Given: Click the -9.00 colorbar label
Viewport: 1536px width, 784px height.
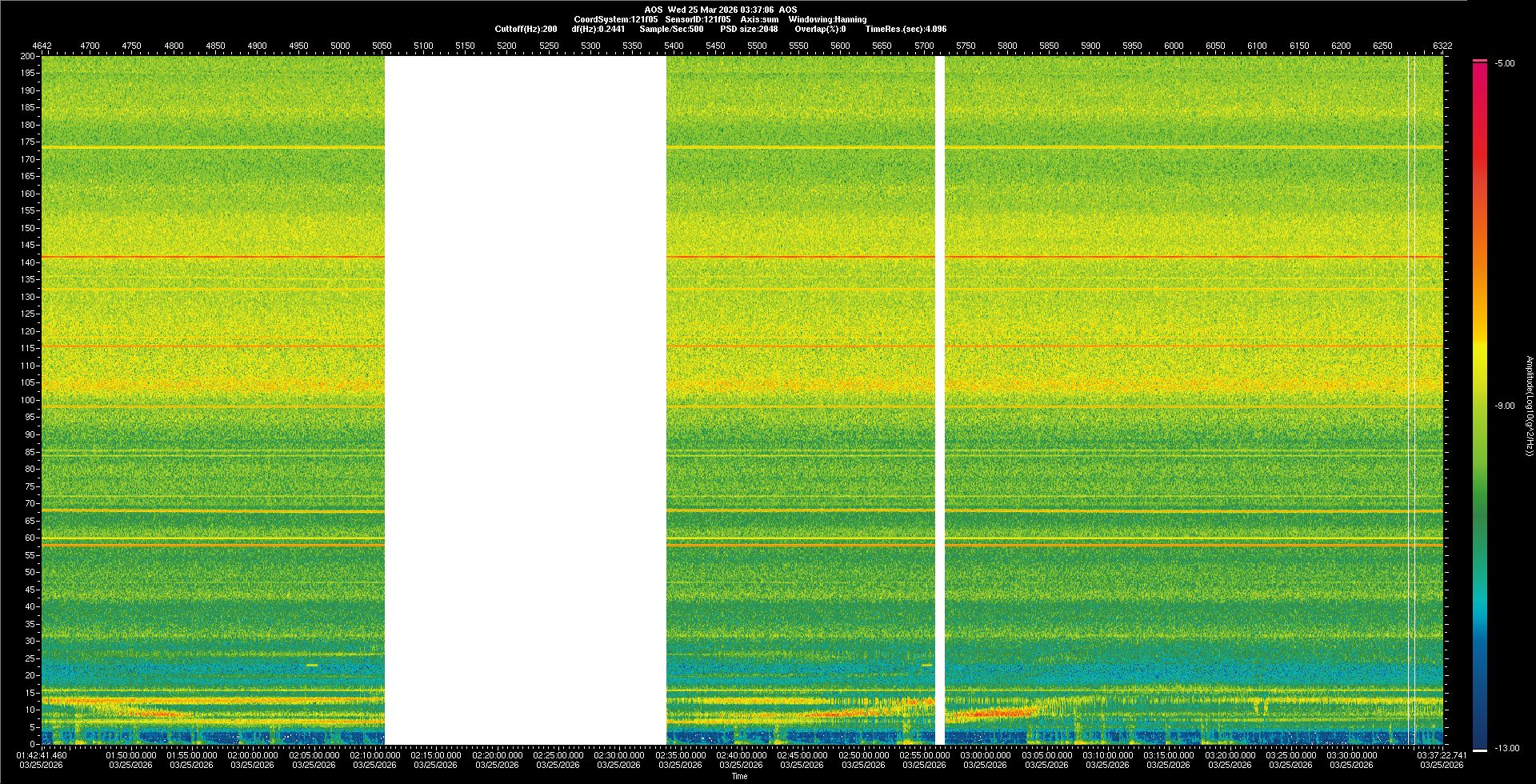Looking at the screenshot, I should (x=1504, y=406).
